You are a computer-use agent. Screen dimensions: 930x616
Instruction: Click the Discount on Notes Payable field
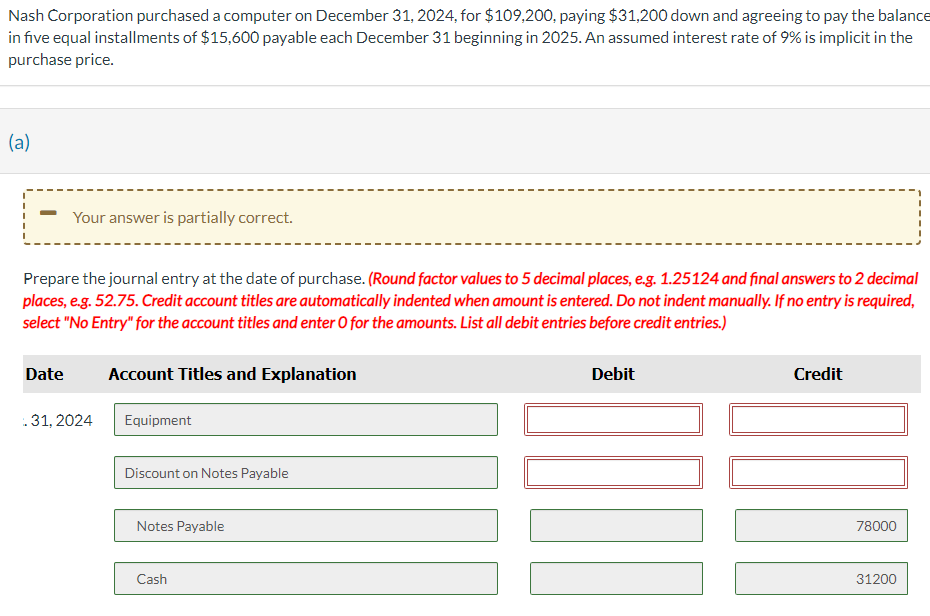305,473
